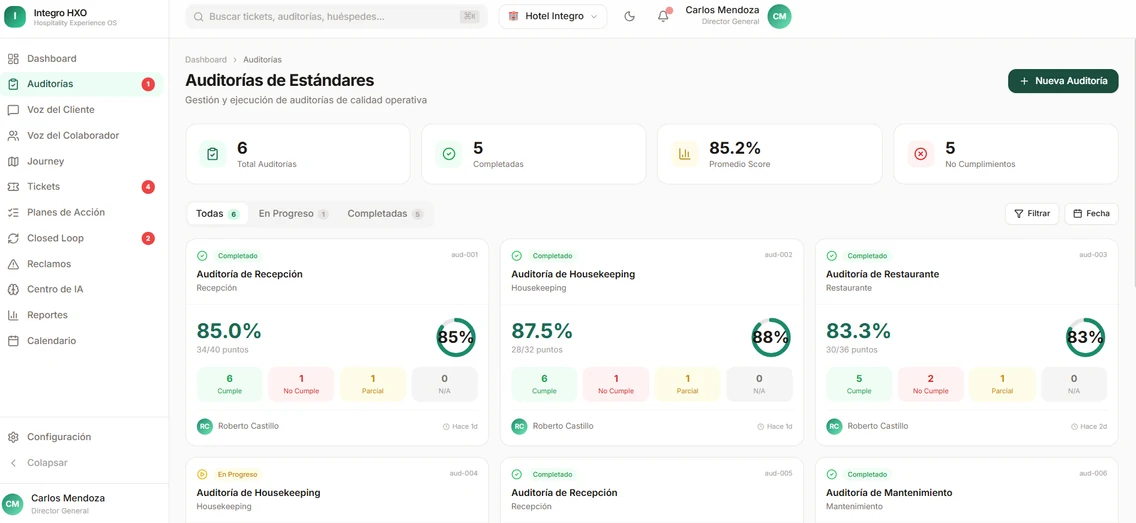Click the CM avatar in top bar
This screenshot has height=523, width=1136.
(780, 16)
